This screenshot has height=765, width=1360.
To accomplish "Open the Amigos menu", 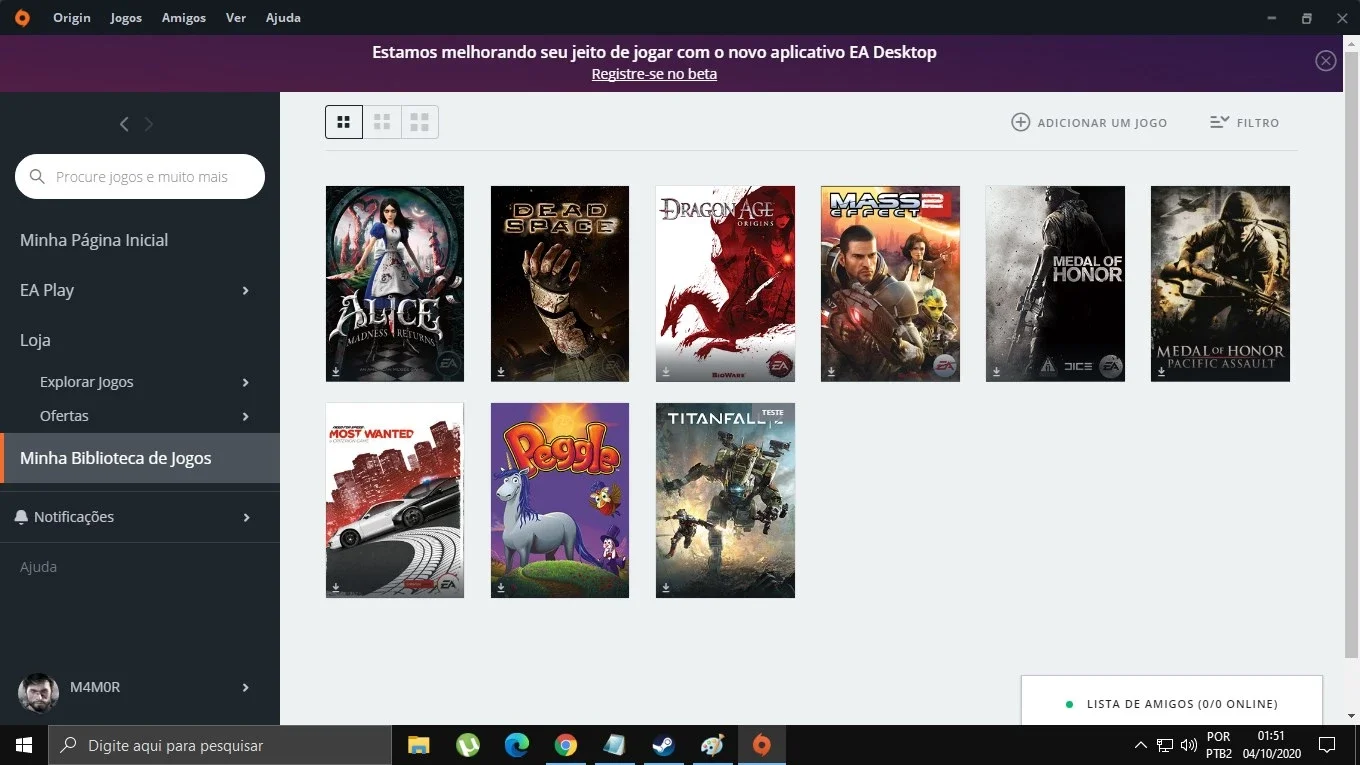I will (184, 18).
